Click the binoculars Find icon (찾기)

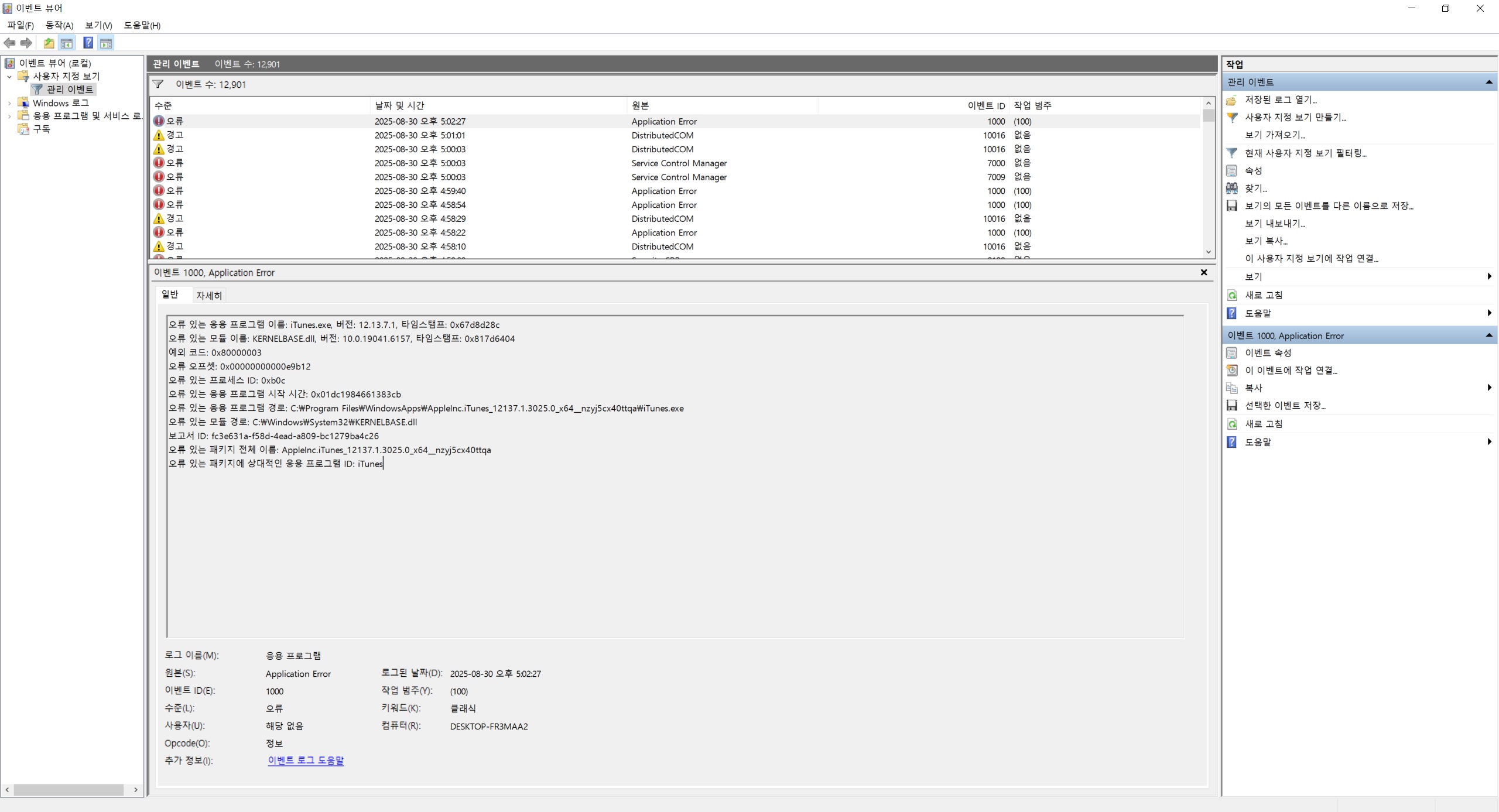pyautogui.click(x=1232, y=189)
